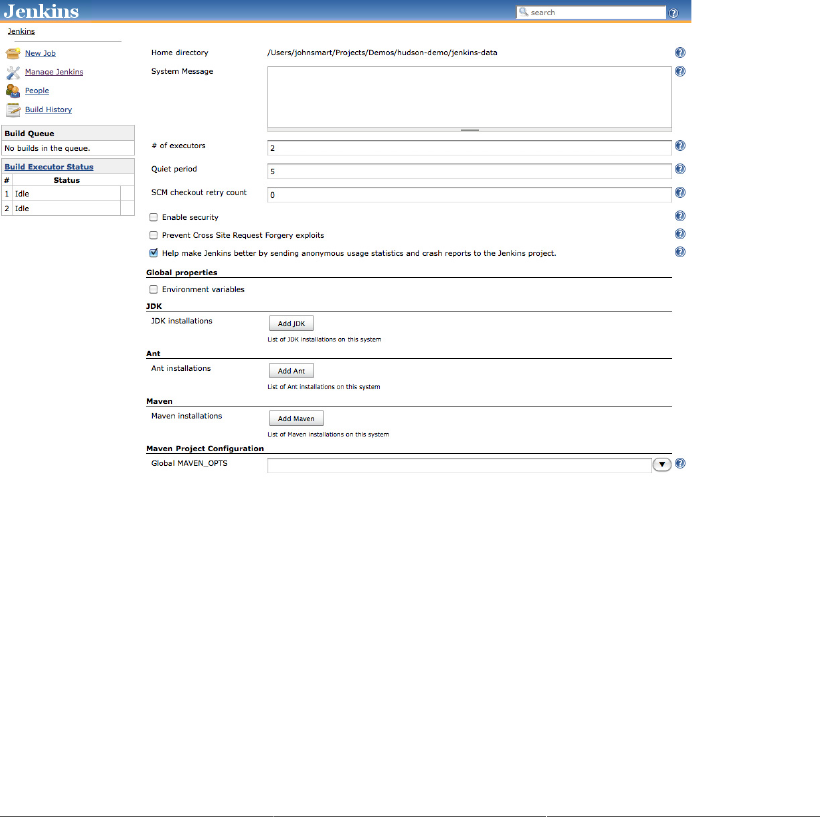
Task: Click the Add Ant button
Action: point(291,371)
